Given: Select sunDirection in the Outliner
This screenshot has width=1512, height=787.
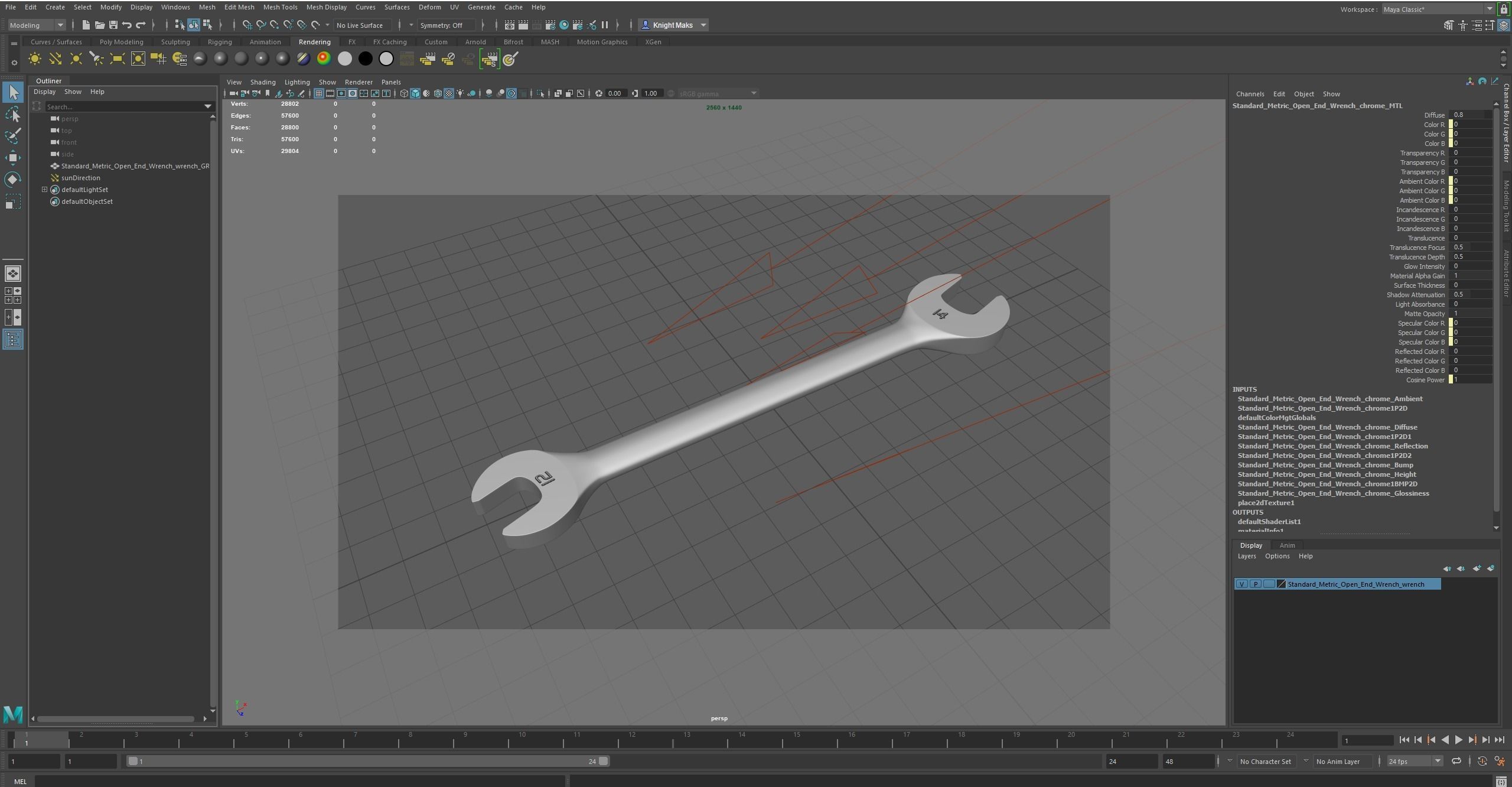Looking at the screenshot, I should point(80,178).
